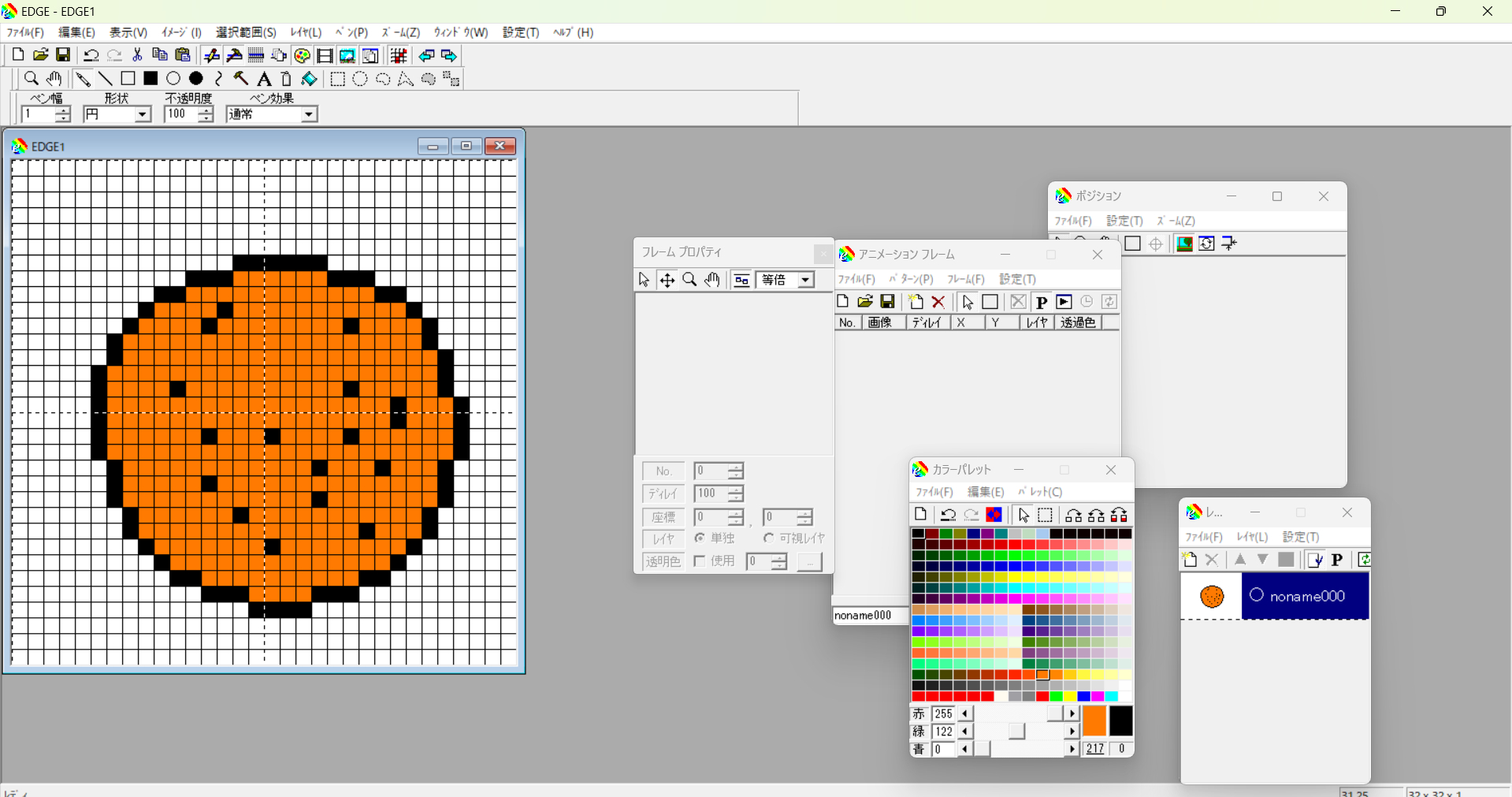Open the 等倍 zoom dropdown in frame properties
This screenshot has height=797, width=1512.
click(804, 280)
